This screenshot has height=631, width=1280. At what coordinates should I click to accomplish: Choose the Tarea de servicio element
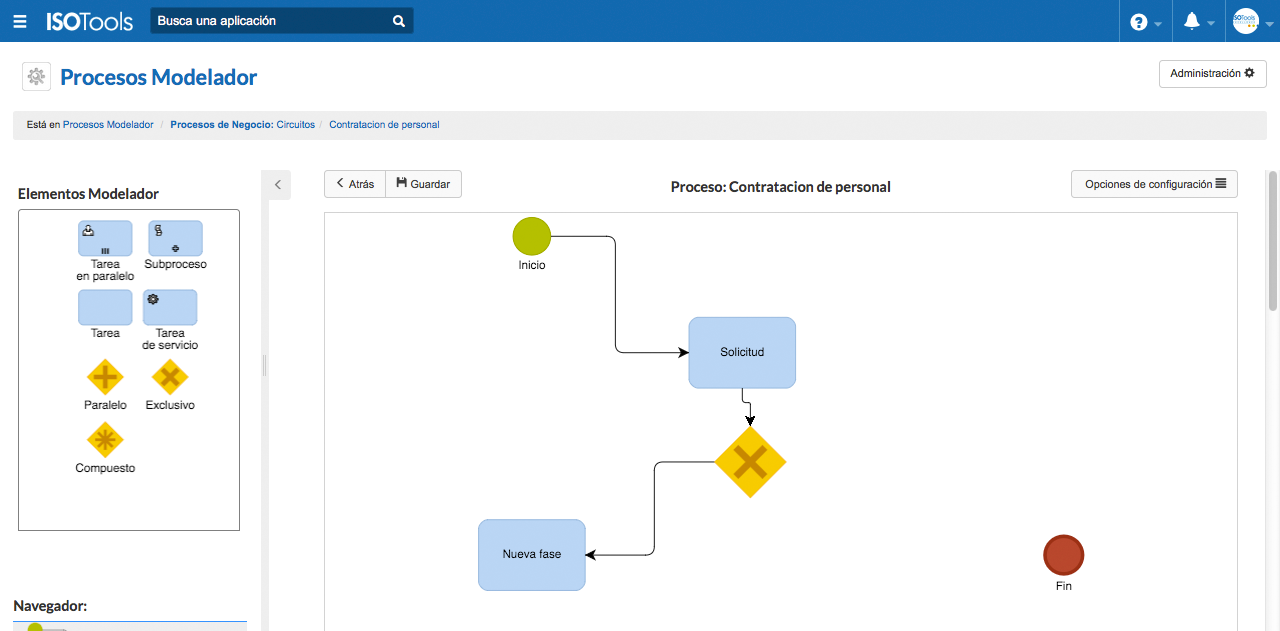[x=170, y=307]
